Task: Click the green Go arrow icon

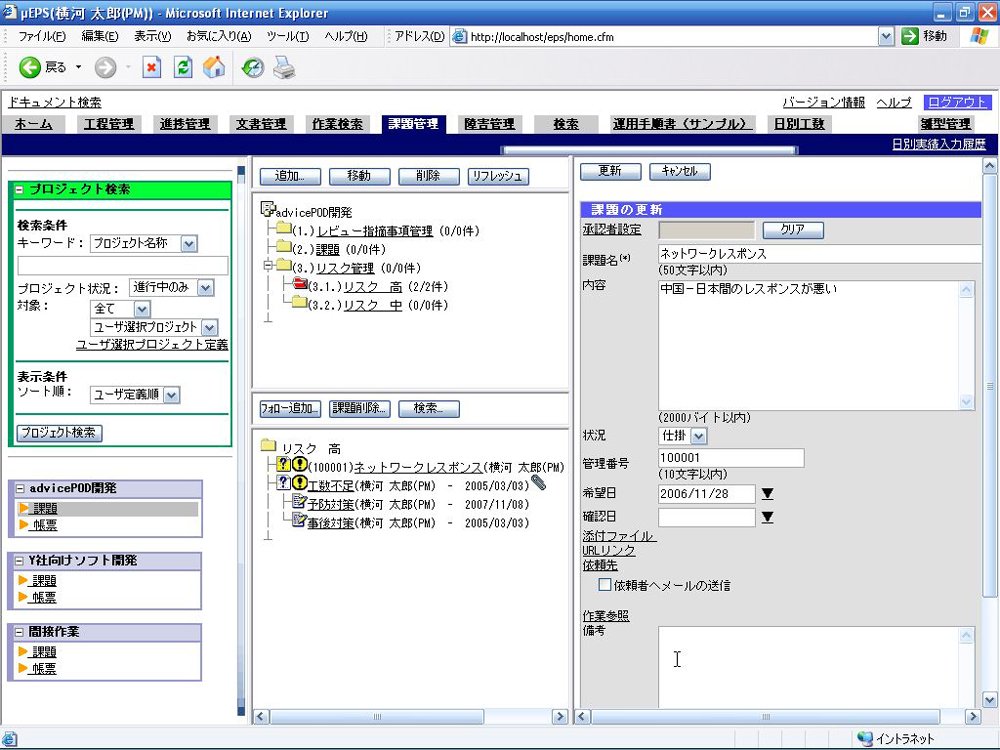Action: 909,36
